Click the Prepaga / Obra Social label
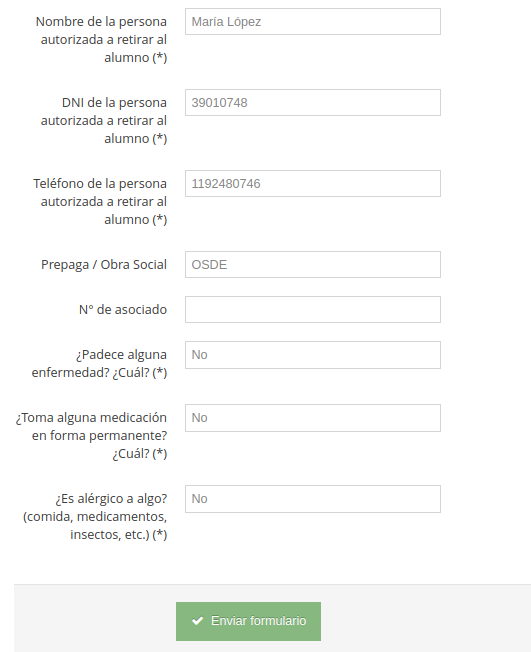 click(x=104, y=264)
